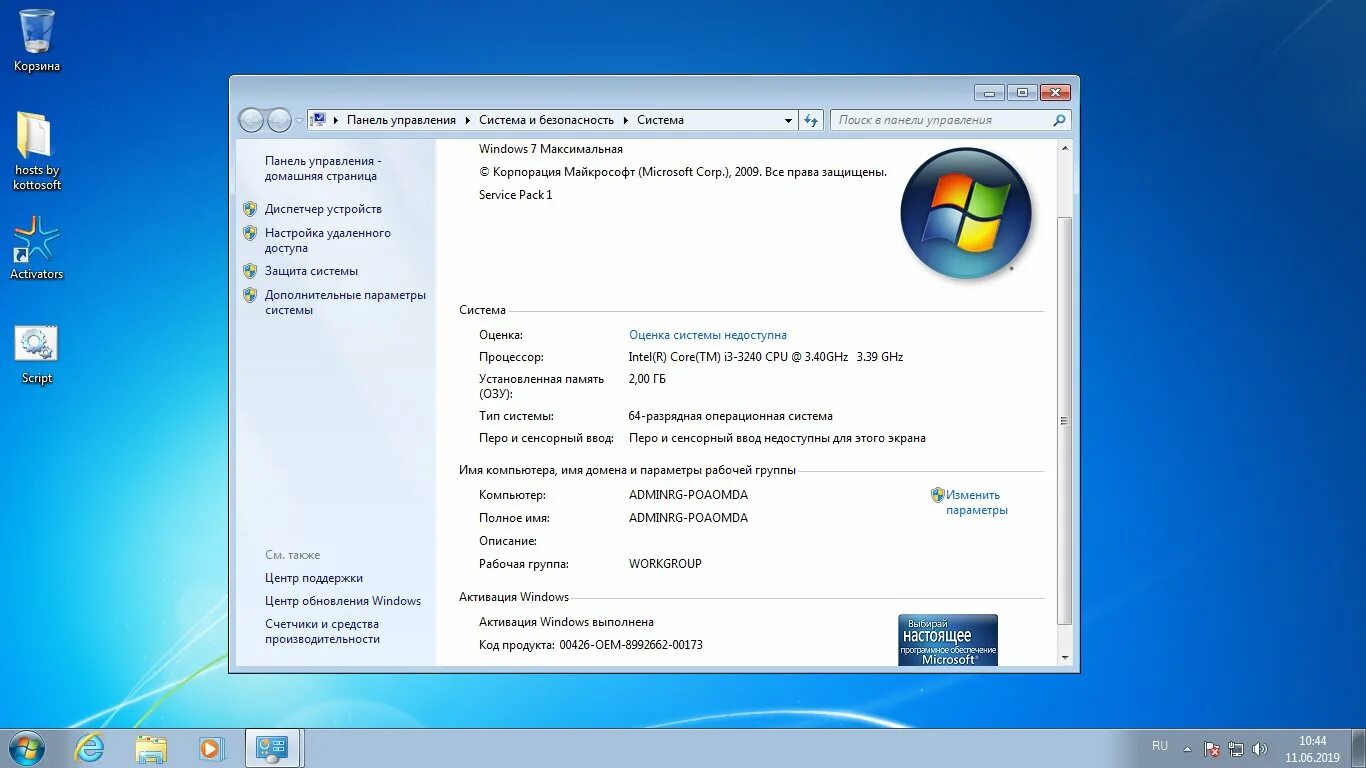
Task: Click RU language indicator in taskbar
Action: coord(1160,746)
